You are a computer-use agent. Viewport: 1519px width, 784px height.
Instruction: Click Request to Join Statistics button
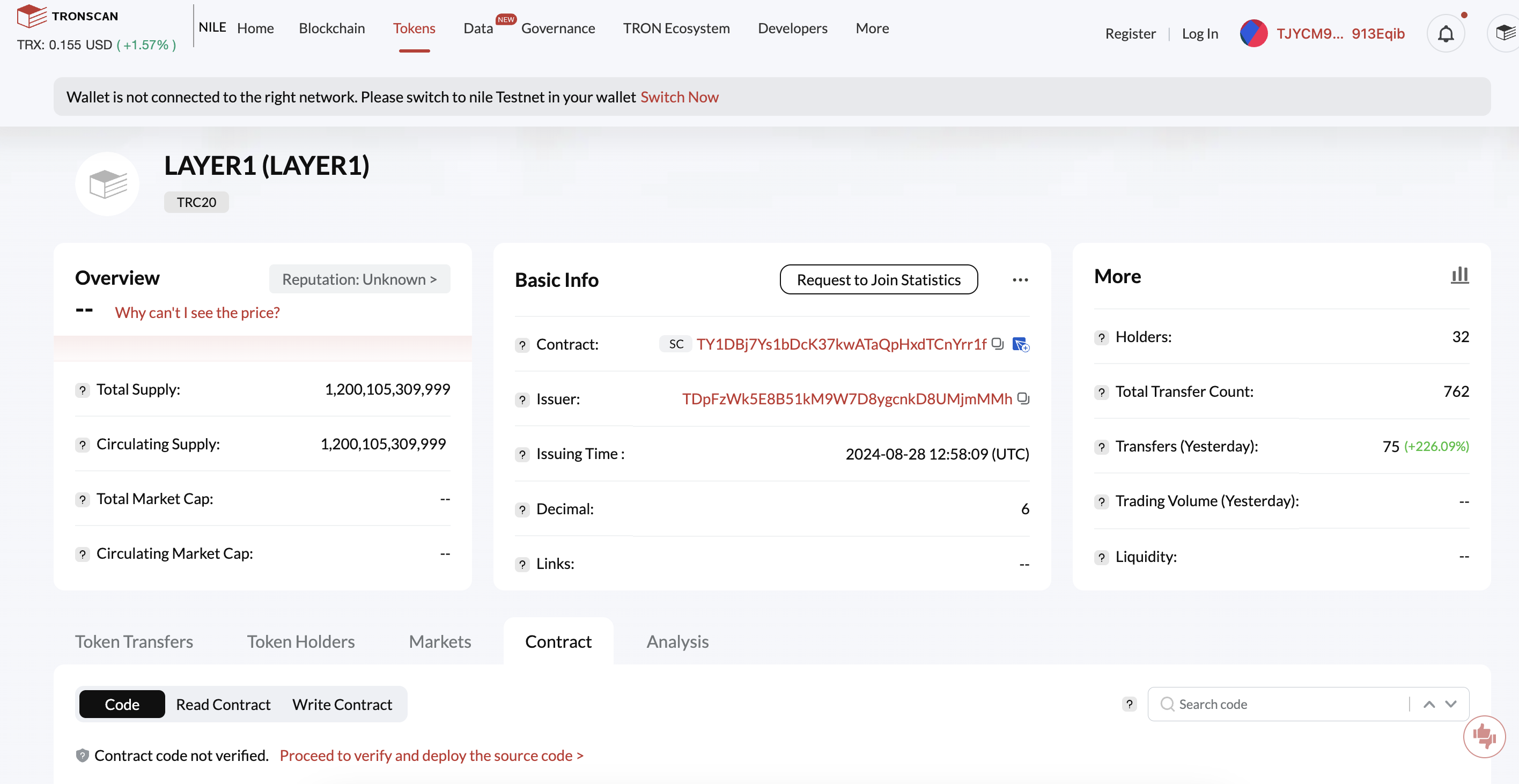click(878, 280)
